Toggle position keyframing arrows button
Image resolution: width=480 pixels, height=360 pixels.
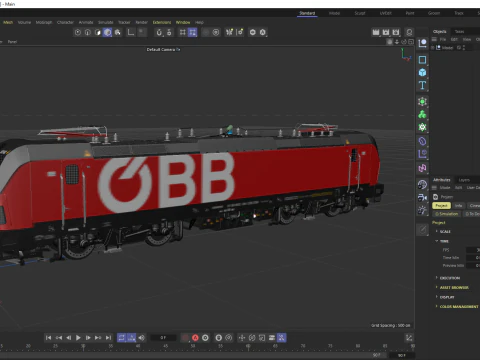(242, 338)
